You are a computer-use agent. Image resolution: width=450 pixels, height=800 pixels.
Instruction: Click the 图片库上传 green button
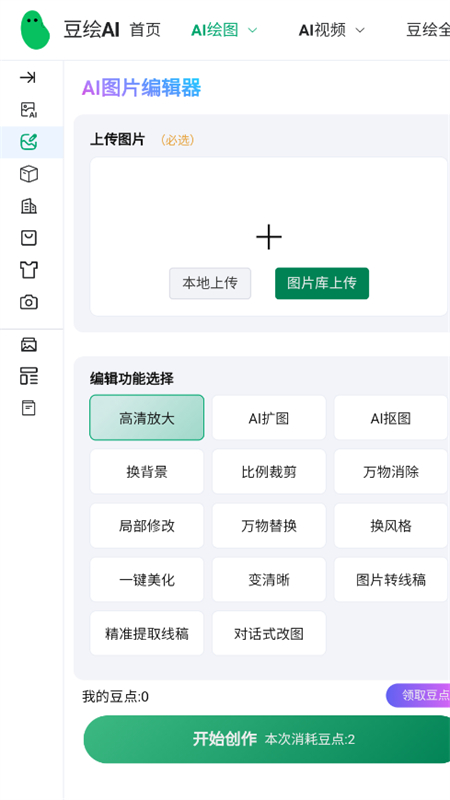click(x=322, y=283)
